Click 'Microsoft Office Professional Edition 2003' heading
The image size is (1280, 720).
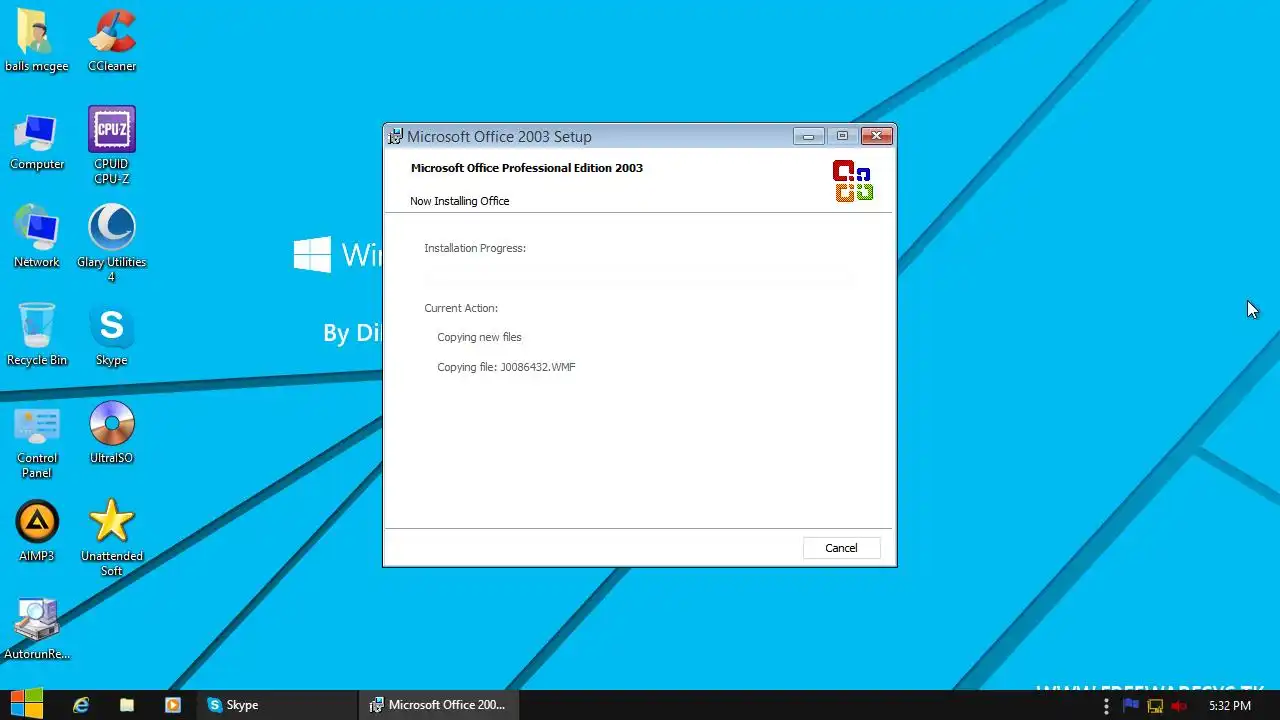click(527, 168)
